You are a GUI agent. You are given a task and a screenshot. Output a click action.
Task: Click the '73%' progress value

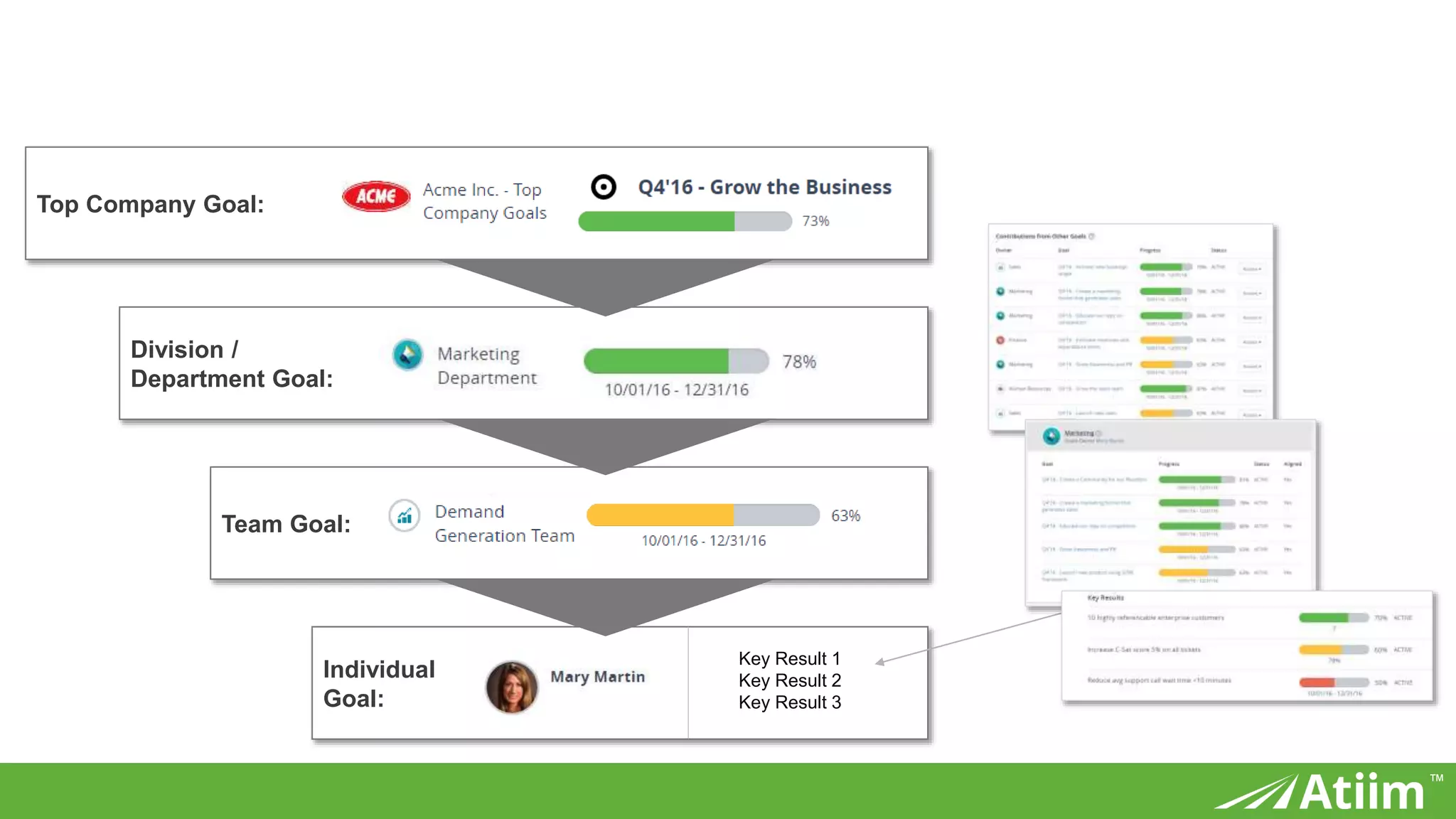click(815, 221)
